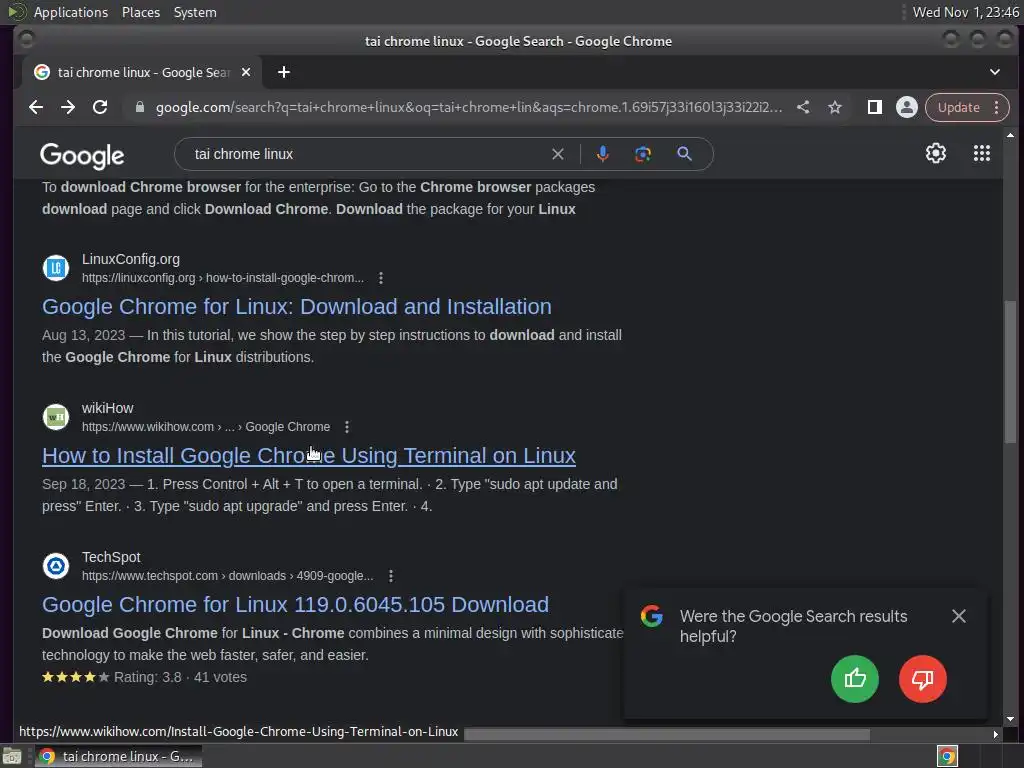The width and height of the screenshot is (1024, 768).
Task: Click the wikiHow site favicon
Action: click(56, 417)
